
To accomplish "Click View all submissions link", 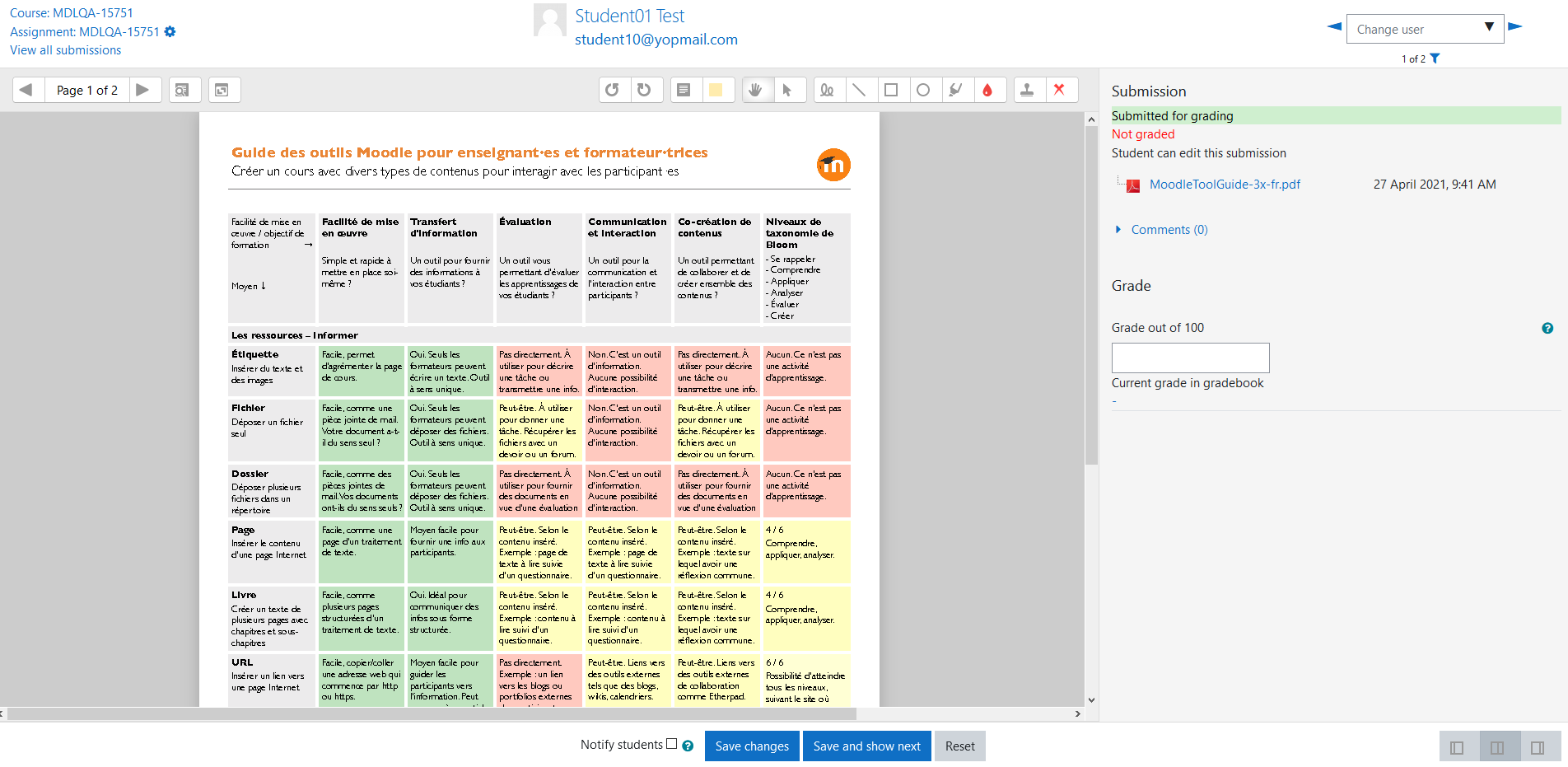I will (x=66, y=50).
